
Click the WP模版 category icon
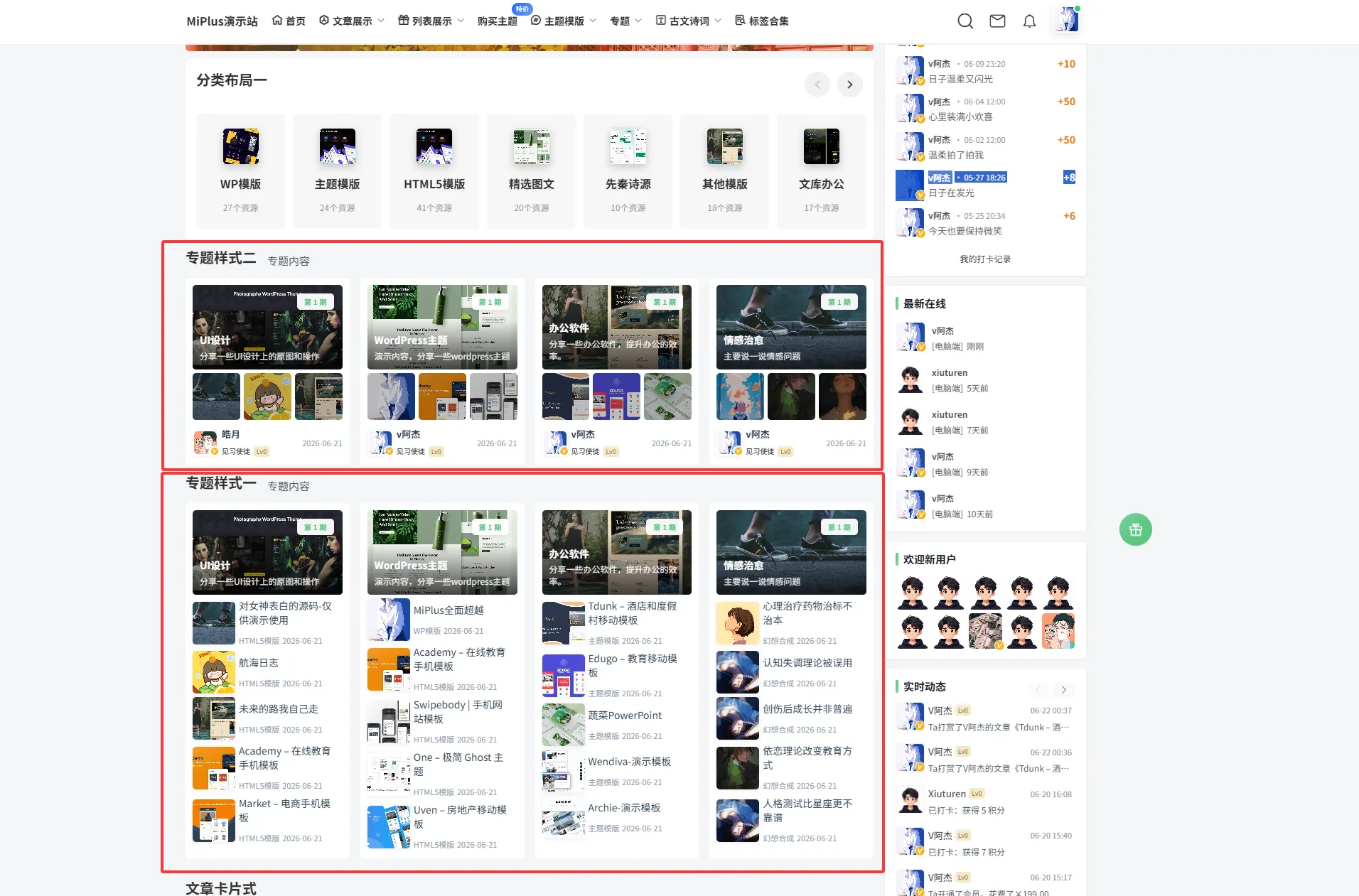241,146
